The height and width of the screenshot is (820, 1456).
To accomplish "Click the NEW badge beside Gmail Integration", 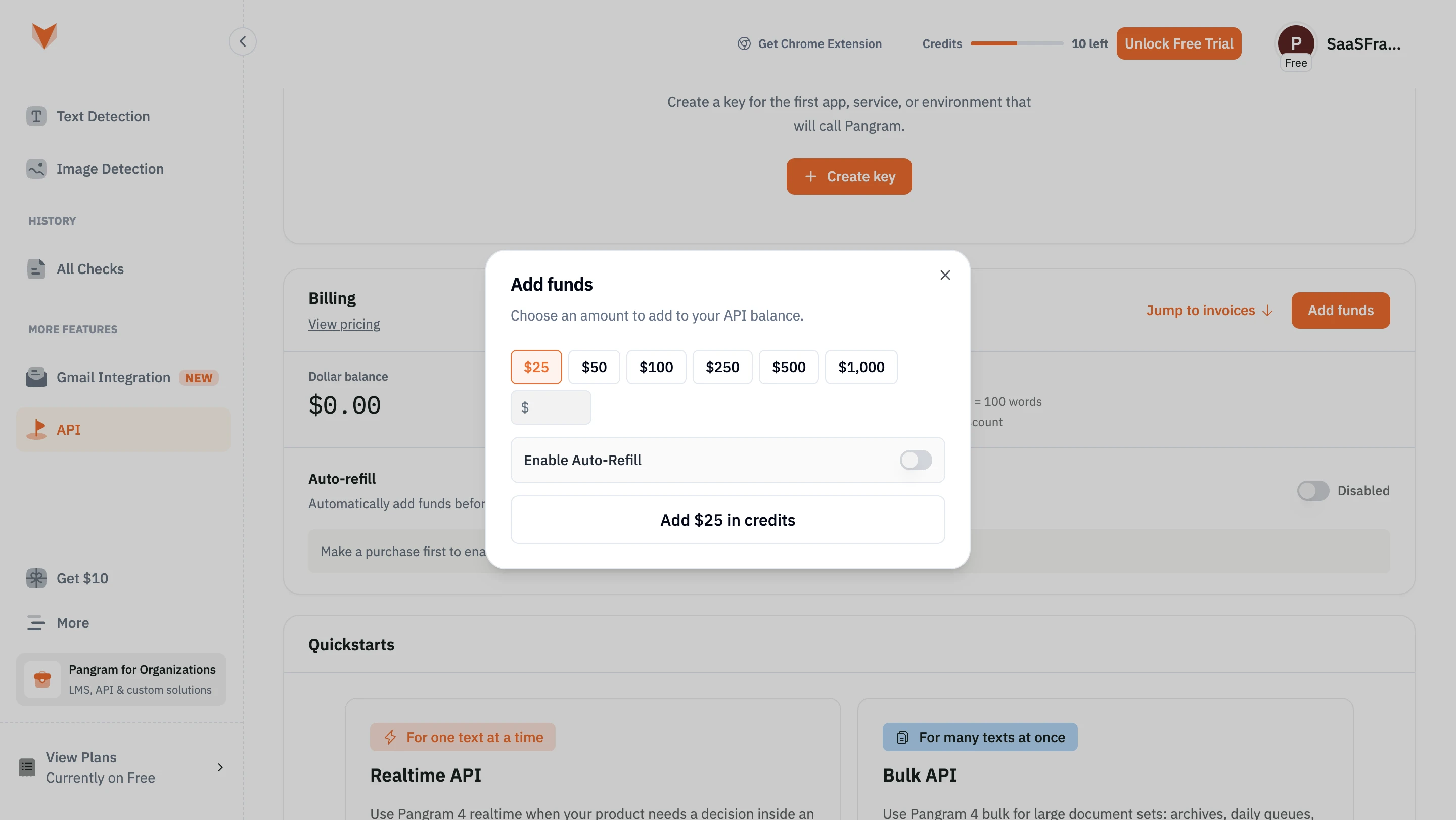I will coord(198,378).
